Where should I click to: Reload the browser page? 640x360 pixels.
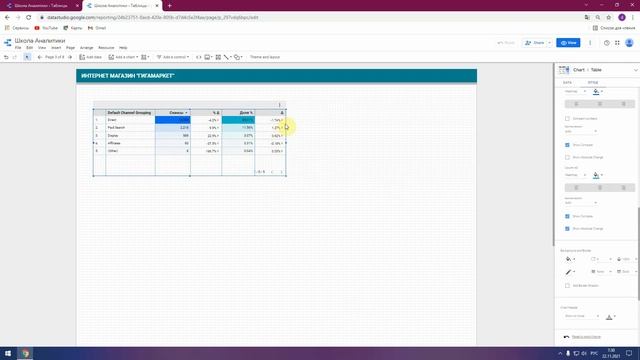point(28,18)
